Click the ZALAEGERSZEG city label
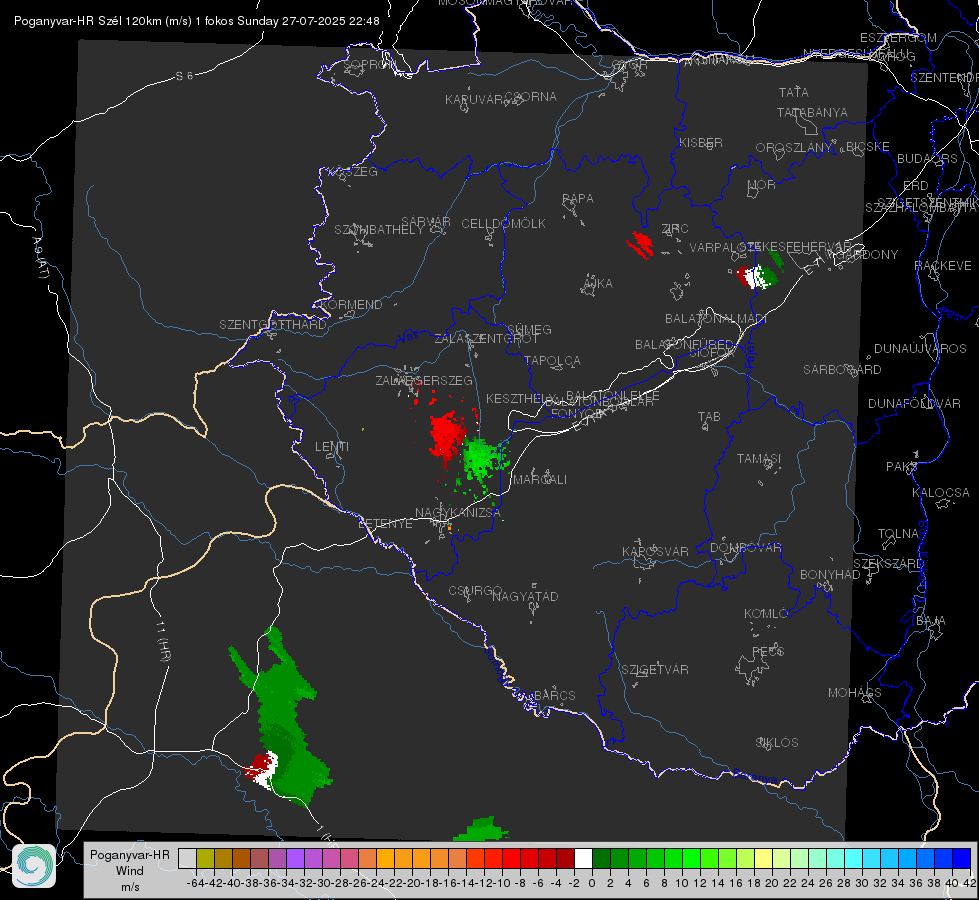This screenshot has width=979, height=900. coord(424,380)
